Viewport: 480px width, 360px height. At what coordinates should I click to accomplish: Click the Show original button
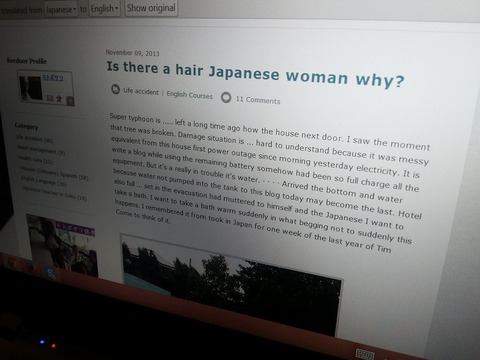(x=151, y=8)
